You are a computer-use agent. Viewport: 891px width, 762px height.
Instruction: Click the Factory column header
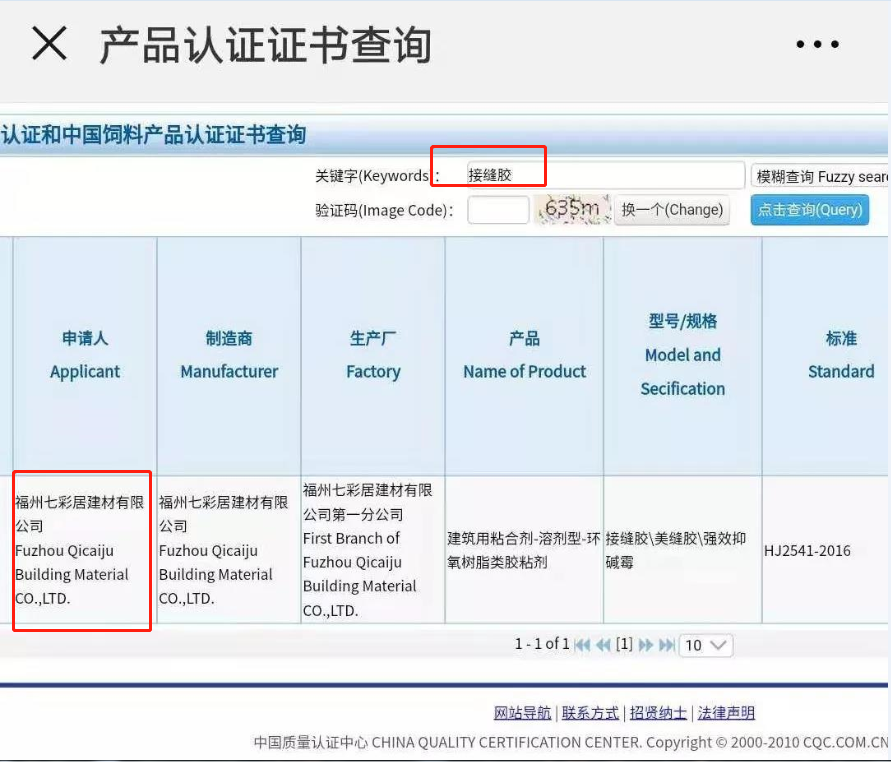(373, 355)
